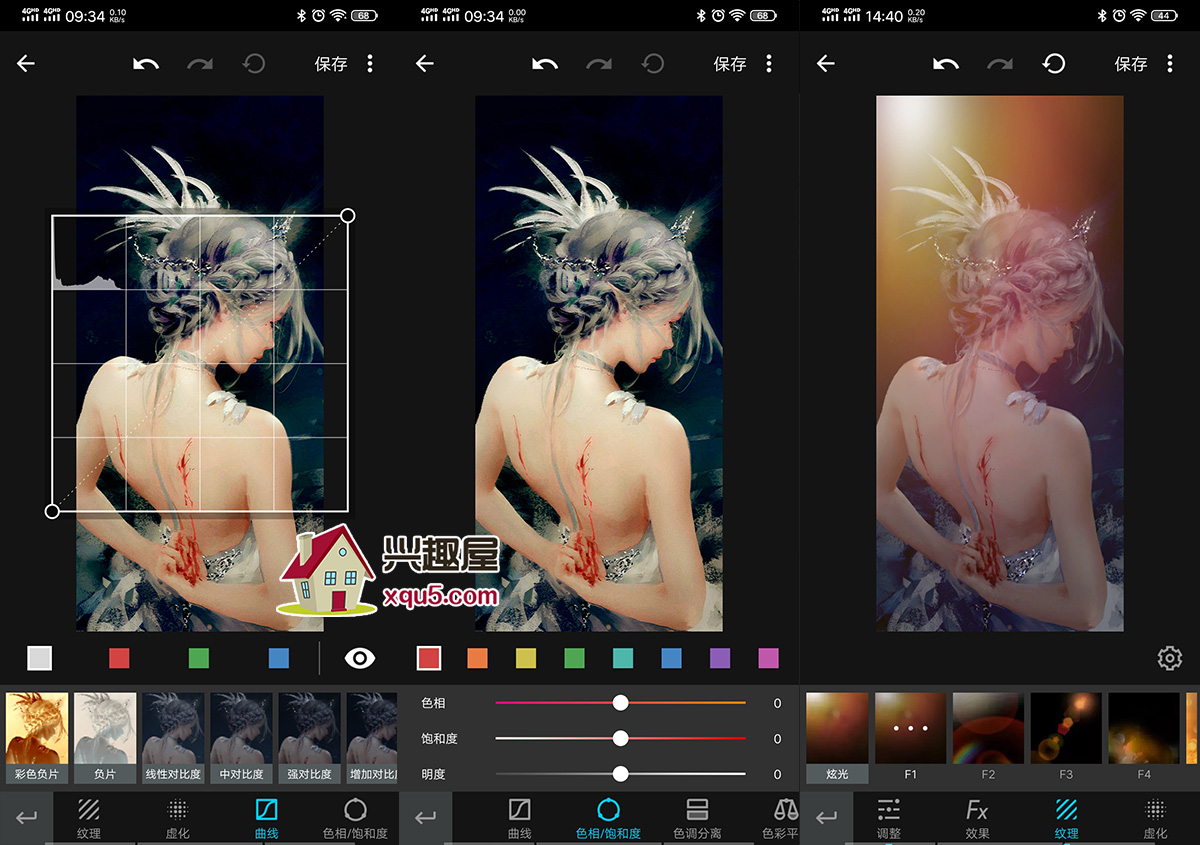Screen dimensions: 1200x845
Task: Toggle the eye preview icon on the curves screen
Action: point(360,657)
